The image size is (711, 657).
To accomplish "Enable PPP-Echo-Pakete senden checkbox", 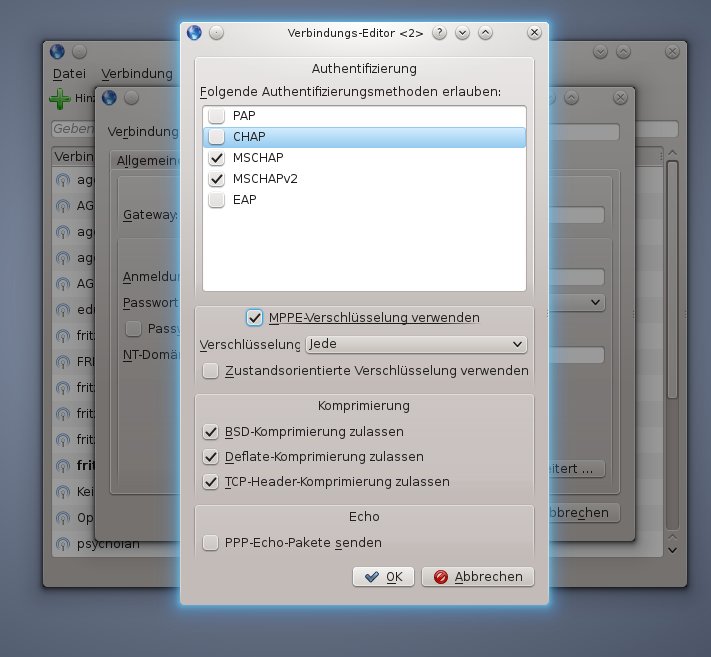I will point(211,543).
